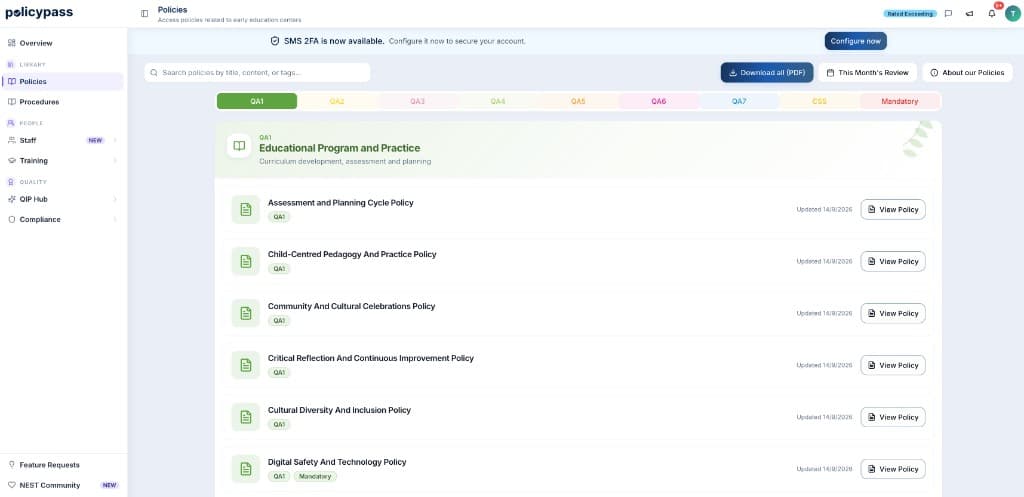The width and height of the screenshot is (1024, 497).
Task: Click the Staff NEW badge
Action: pyautogui.click(x=95, y=140)
